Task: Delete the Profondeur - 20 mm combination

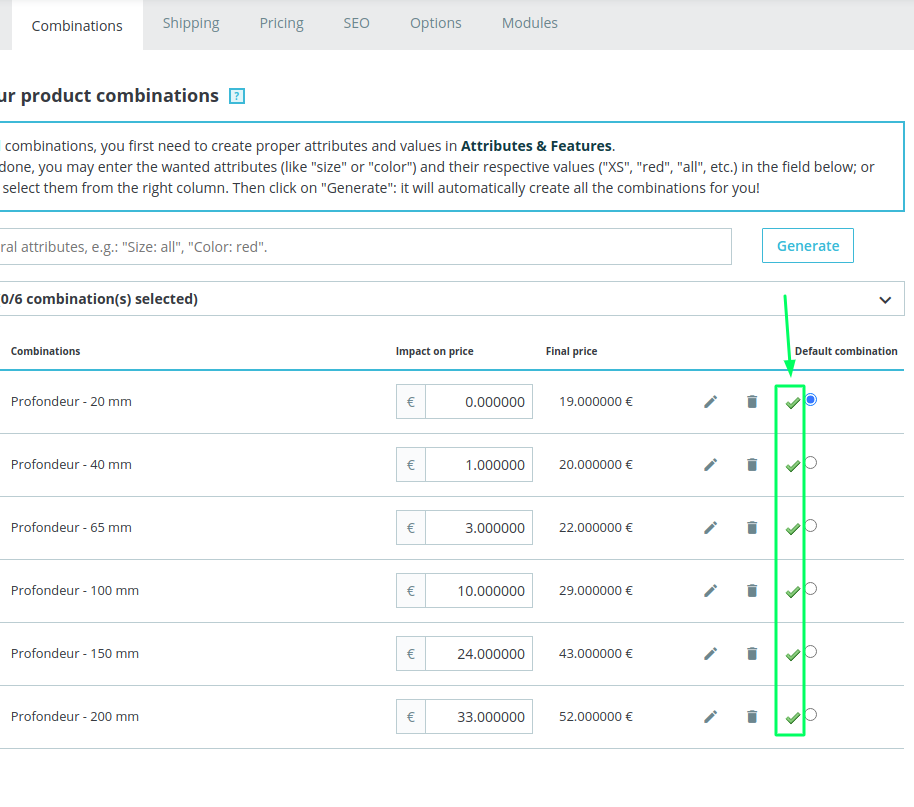Action: (x=752, y=402)
